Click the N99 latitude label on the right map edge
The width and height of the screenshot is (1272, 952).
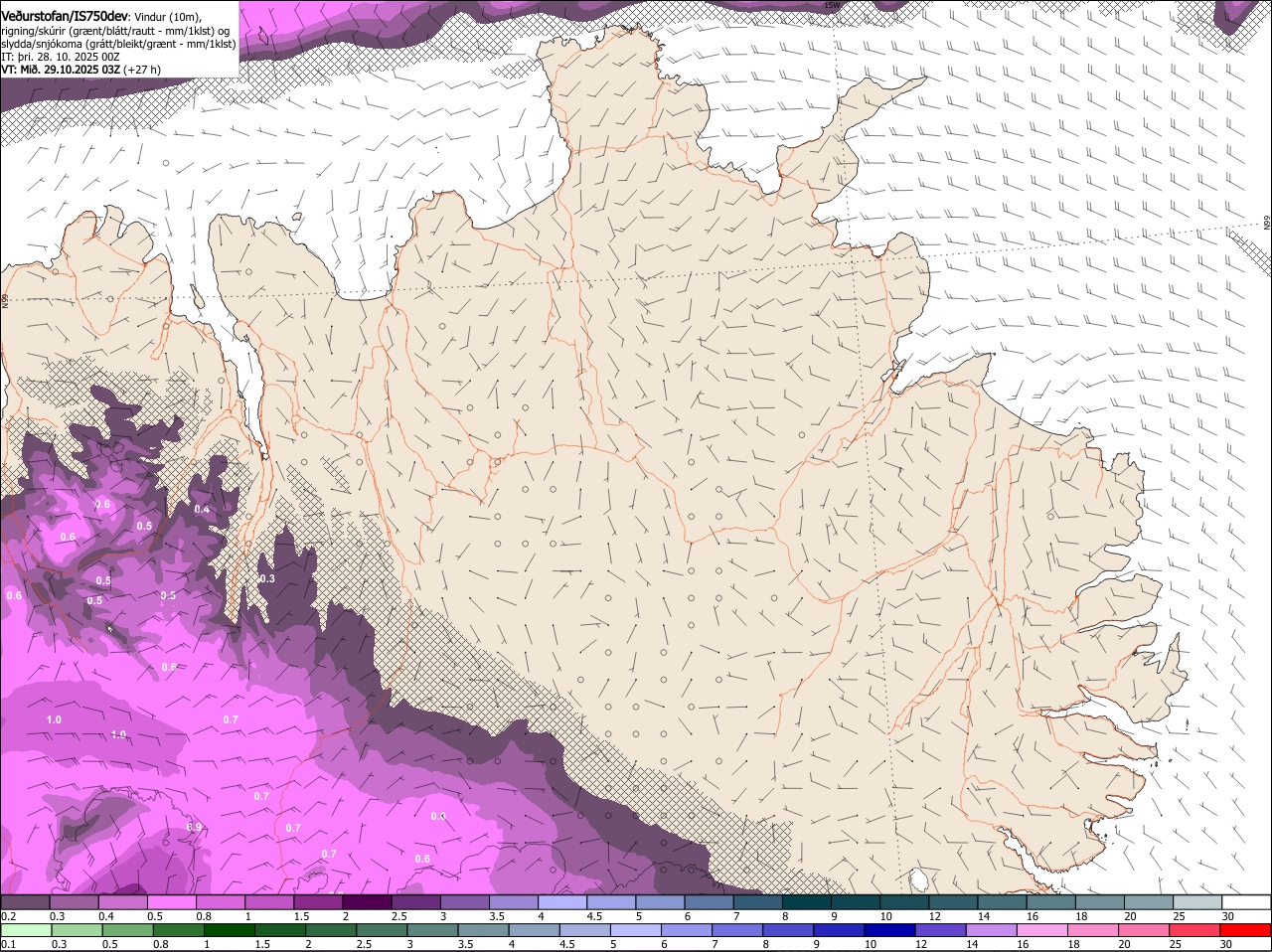(x=1268, y=224)
